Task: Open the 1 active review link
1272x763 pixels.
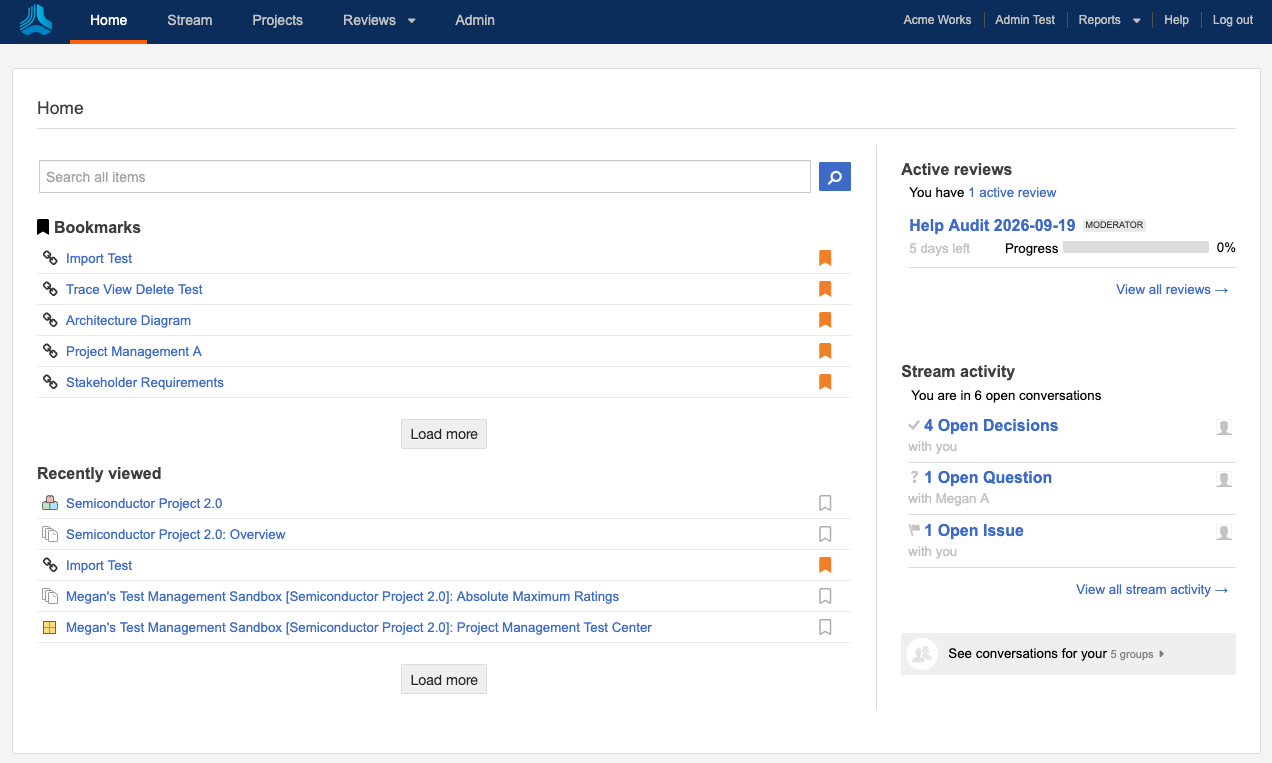Action: tap(1012, 192)
